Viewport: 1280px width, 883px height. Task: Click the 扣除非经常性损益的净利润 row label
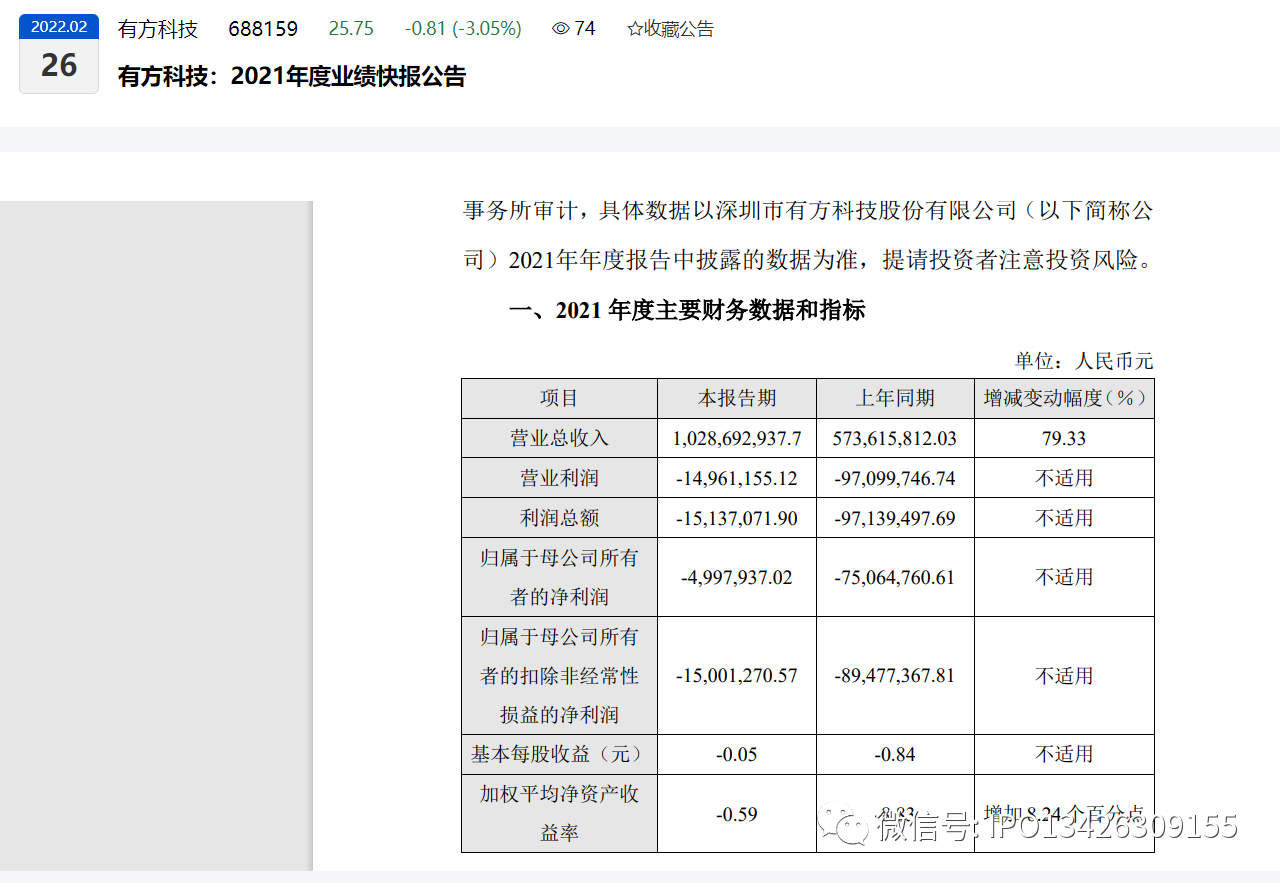coord(559,676)
